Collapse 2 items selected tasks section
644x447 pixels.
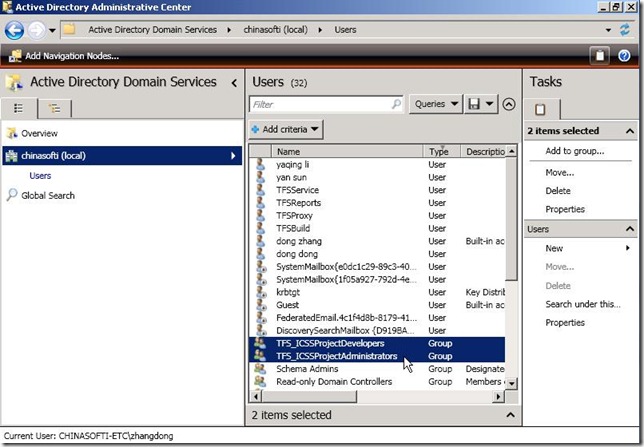tap(630, 131)
